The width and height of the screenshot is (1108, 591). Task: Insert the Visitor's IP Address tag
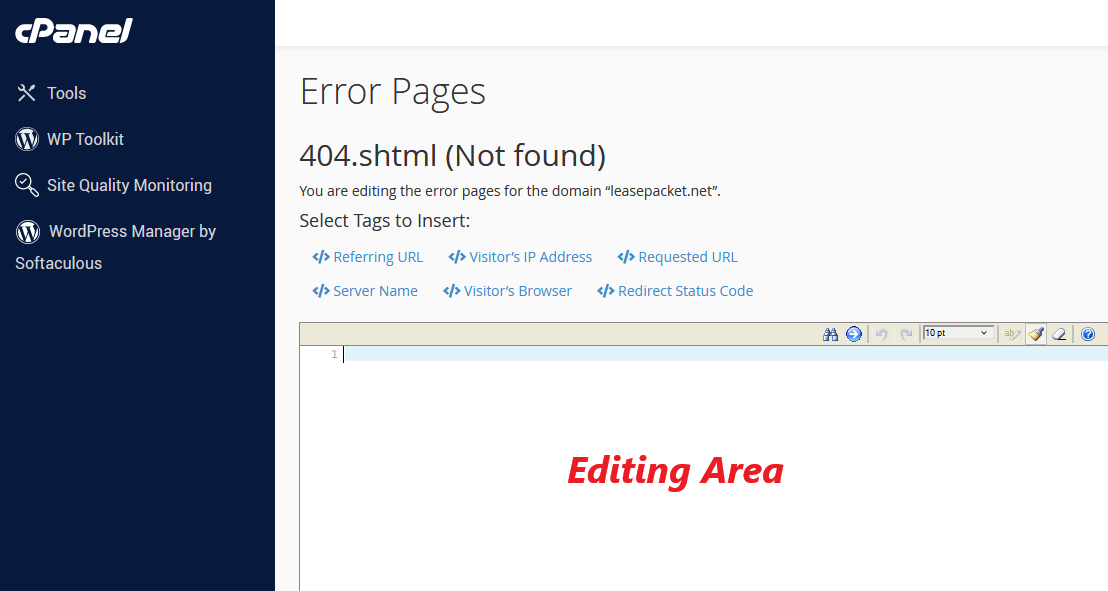520,256
